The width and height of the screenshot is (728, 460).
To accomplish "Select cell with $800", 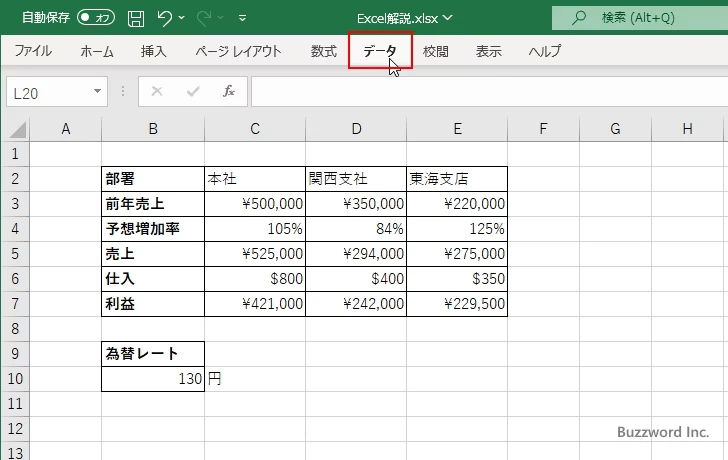I will click(x=255, y=279).
